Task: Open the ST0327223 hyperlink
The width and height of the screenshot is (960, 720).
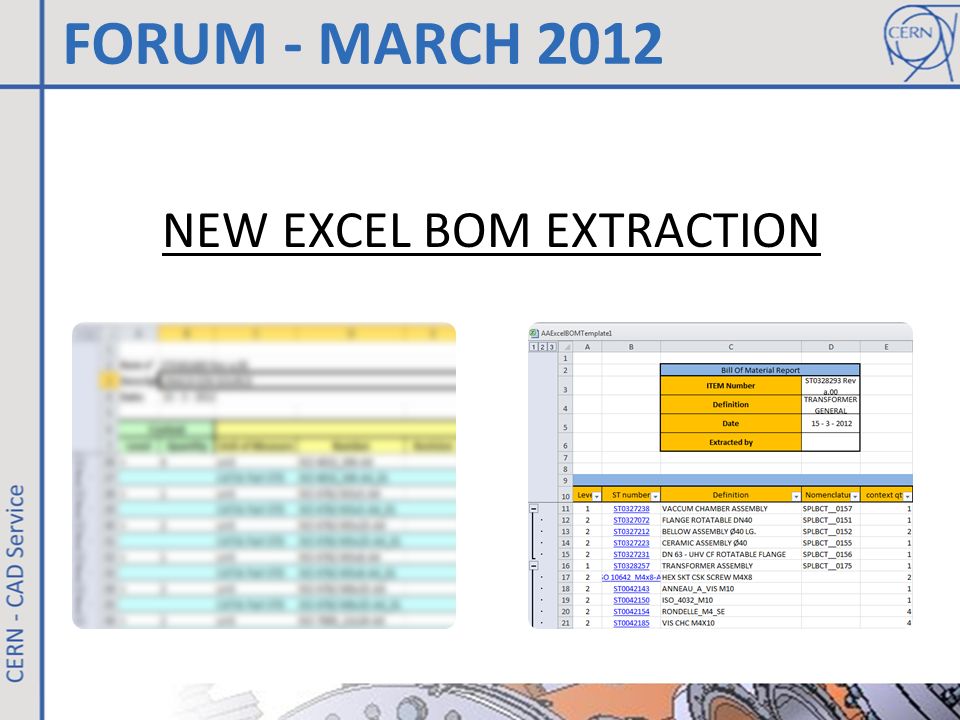Action: [x=631, y=543]
